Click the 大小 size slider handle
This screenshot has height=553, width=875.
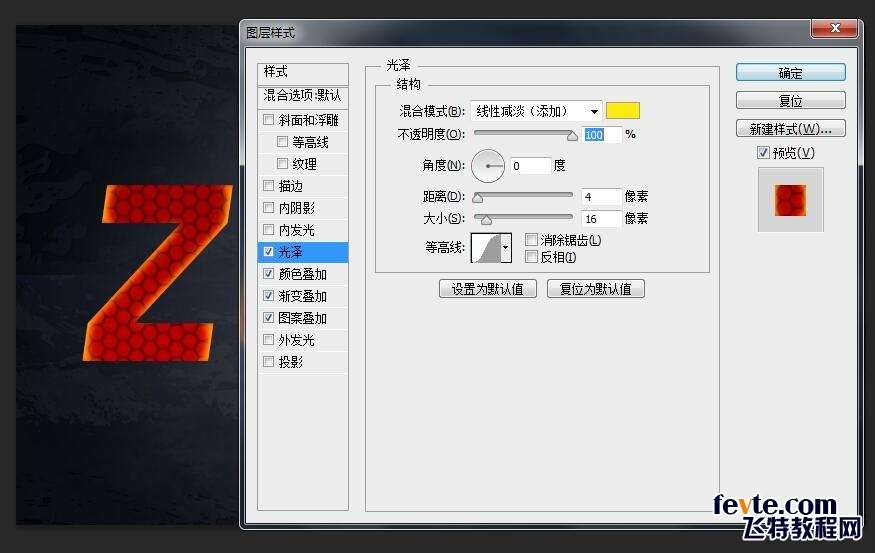[487, 220]
